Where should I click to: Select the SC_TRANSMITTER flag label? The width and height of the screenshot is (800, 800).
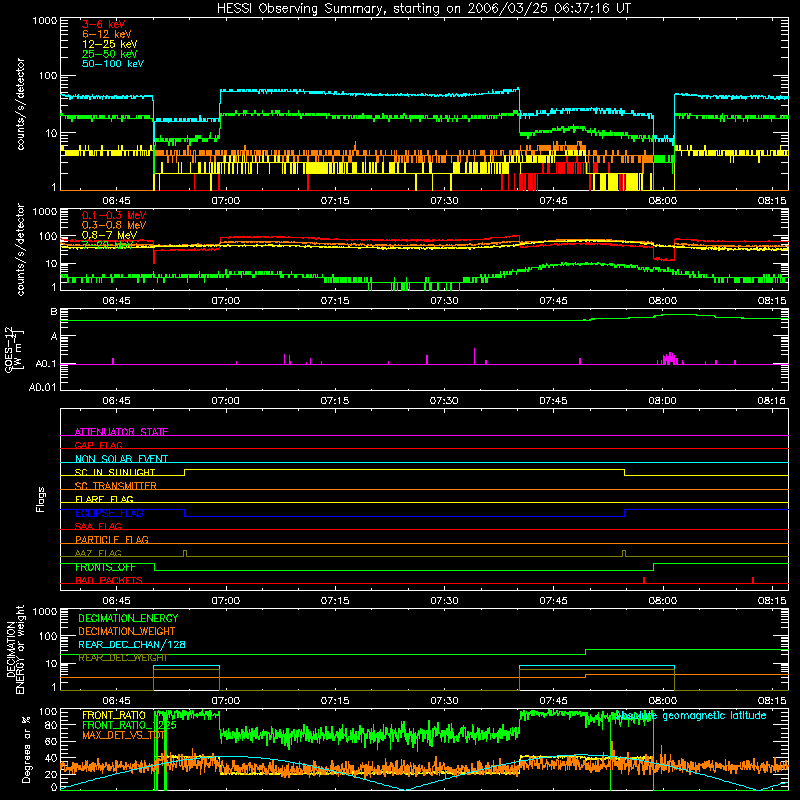coord(116,486)
